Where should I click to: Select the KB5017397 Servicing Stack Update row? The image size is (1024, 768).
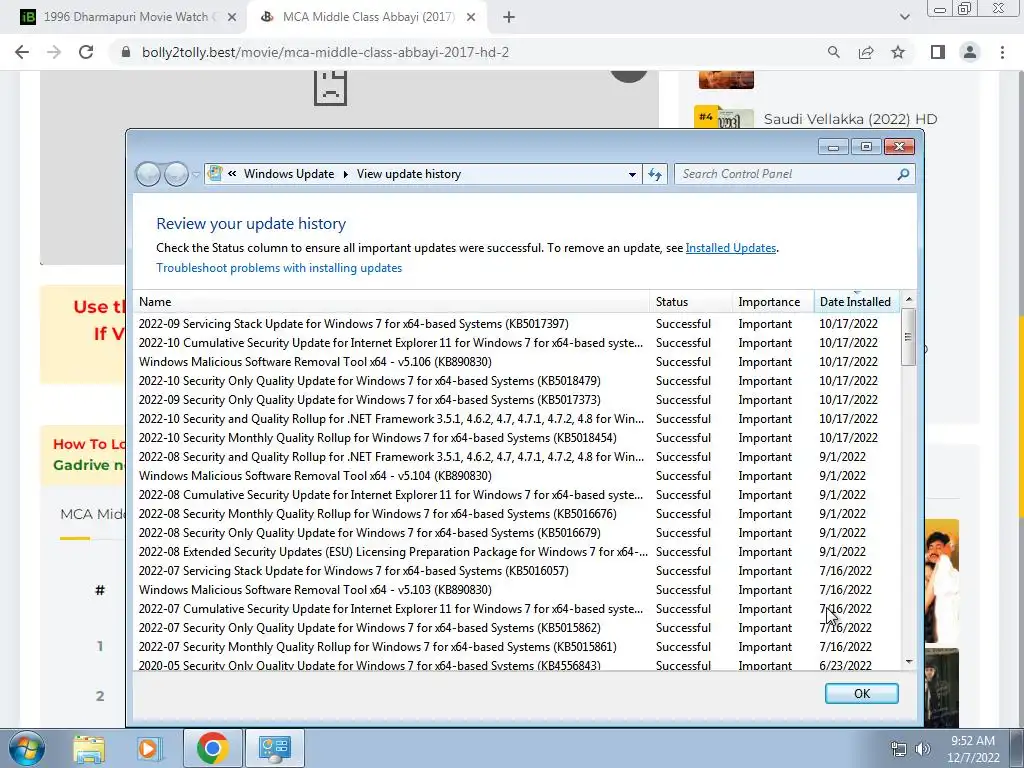(x=516, y=324)
